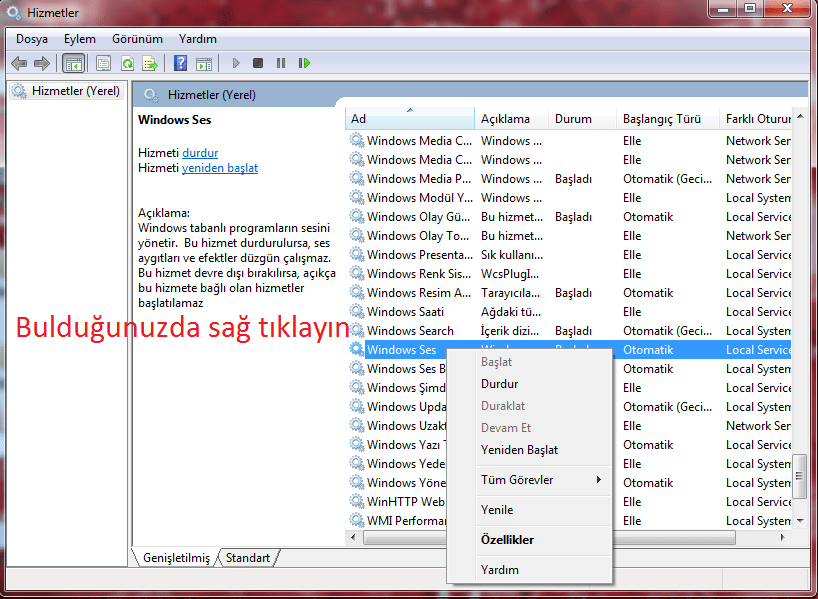Click the vertical scrollbar thumb
This screenshot has height=599, width=818.
(x=800, y=476)
